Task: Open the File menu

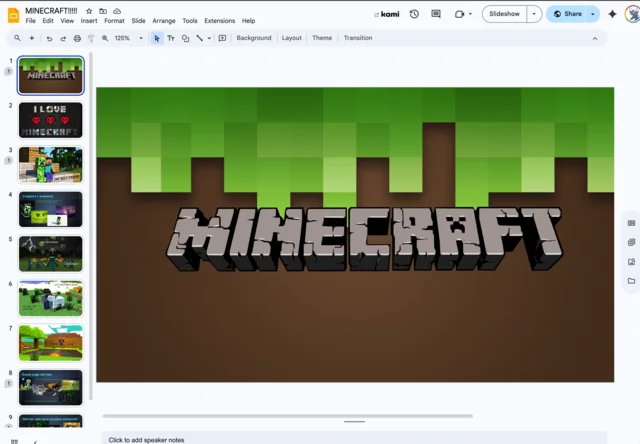Action: click(x=31, y=21)
